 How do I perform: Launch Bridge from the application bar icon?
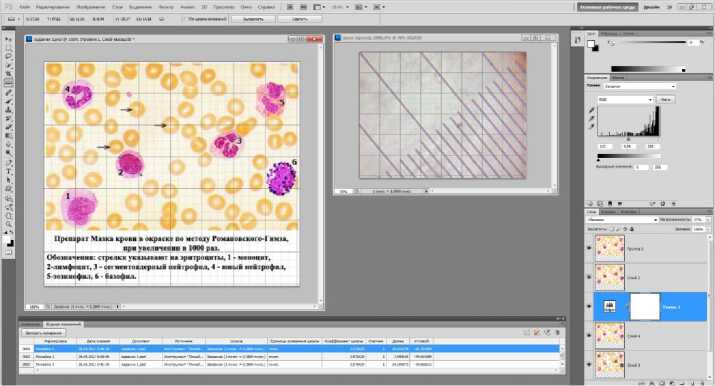pyautogui.click(x=290, y=7)
